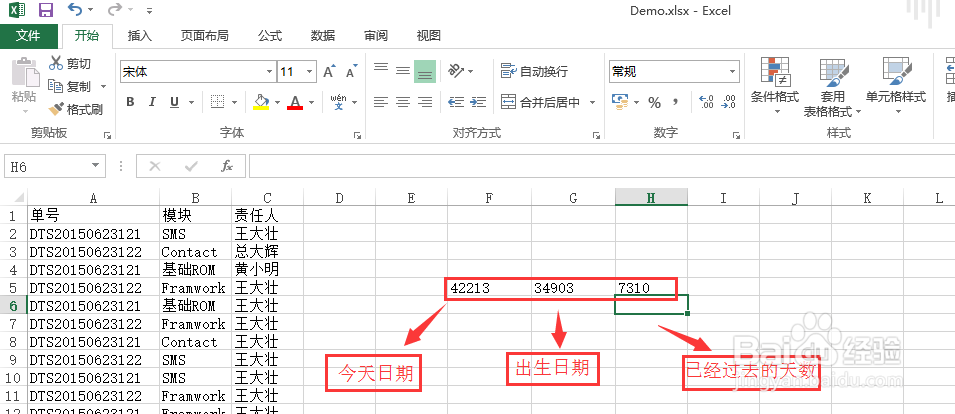Click the 复制 copy button
The width and height of the screenshot is (955, 414).
pos(69,86)
